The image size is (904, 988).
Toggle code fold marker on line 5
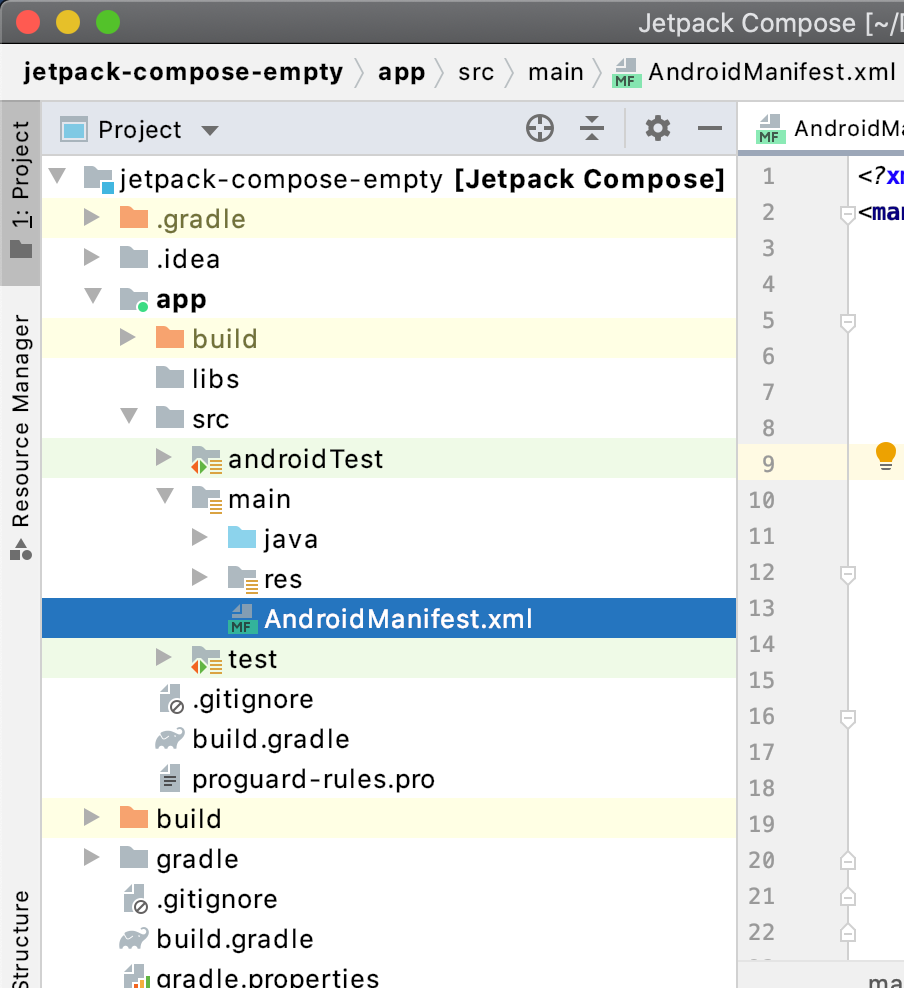pos(847,323)
